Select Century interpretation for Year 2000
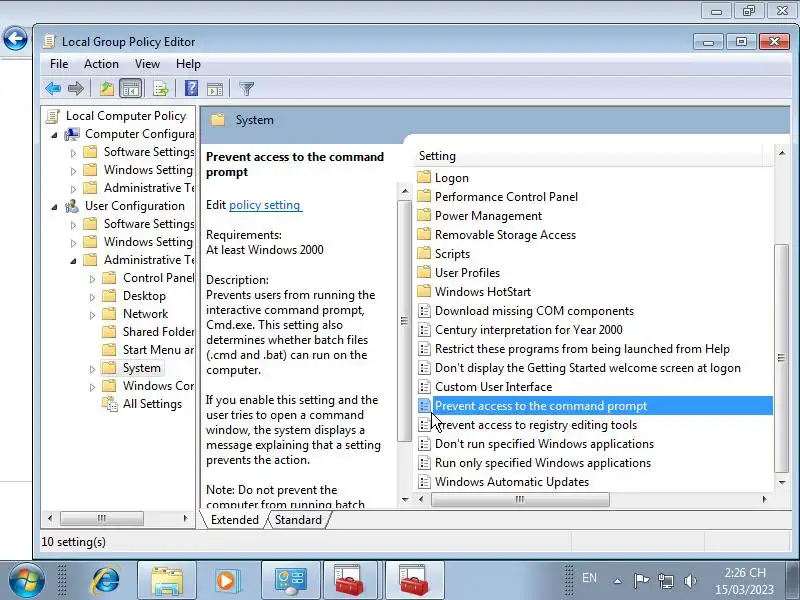This screenshot has width=800, height=600. tap(529, 330)
